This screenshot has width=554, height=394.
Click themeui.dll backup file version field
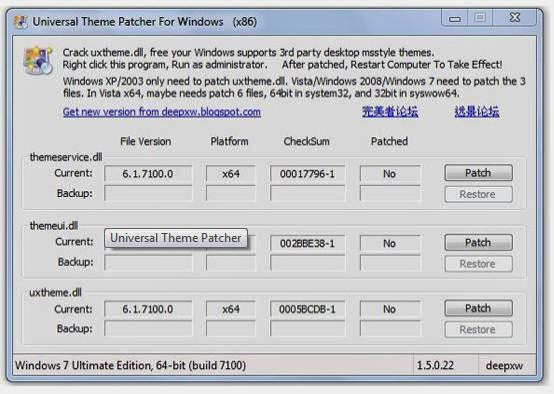tap(148, 263)
